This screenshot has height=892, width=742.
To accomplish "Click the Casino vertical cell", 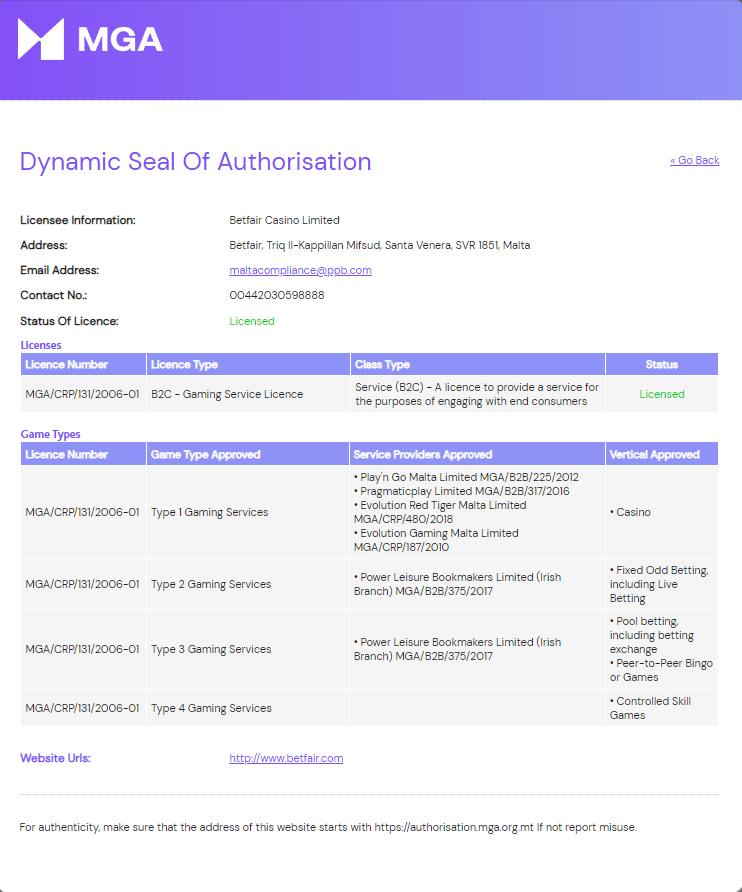I will (x=662, y=513).
